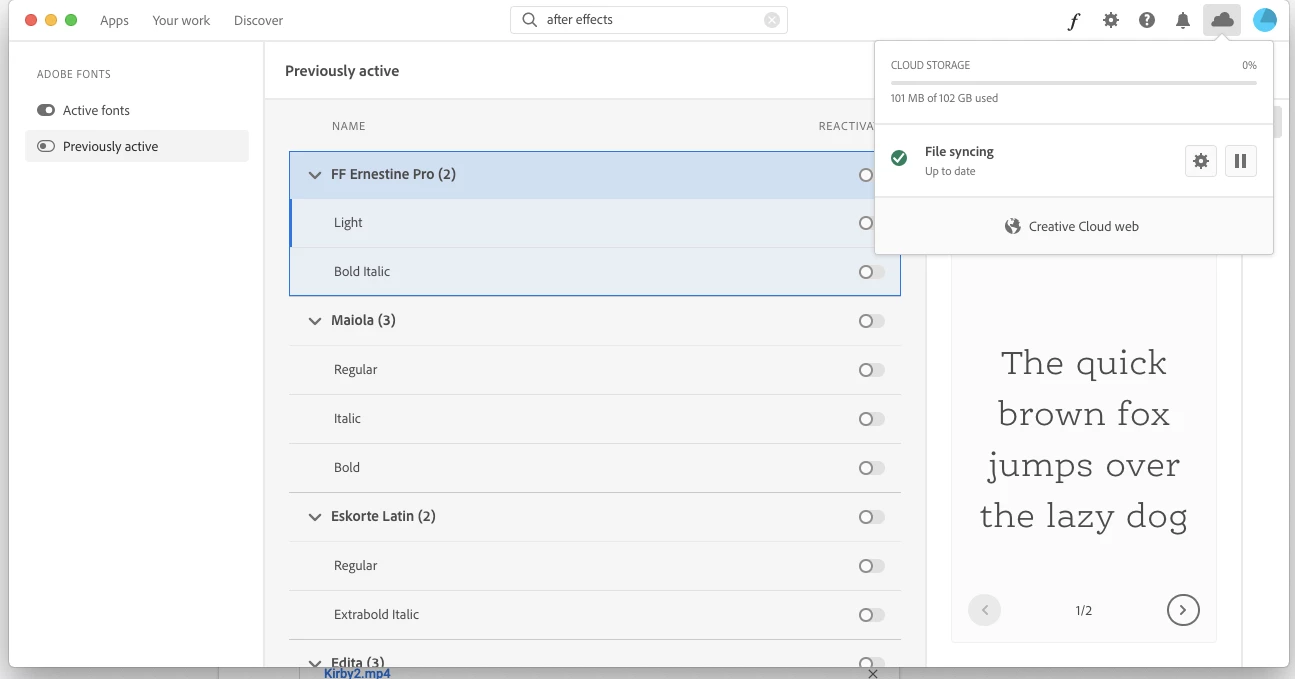Select the Bold Italic font row
This screenshot has height=679, width=1295.
[595, 272]
